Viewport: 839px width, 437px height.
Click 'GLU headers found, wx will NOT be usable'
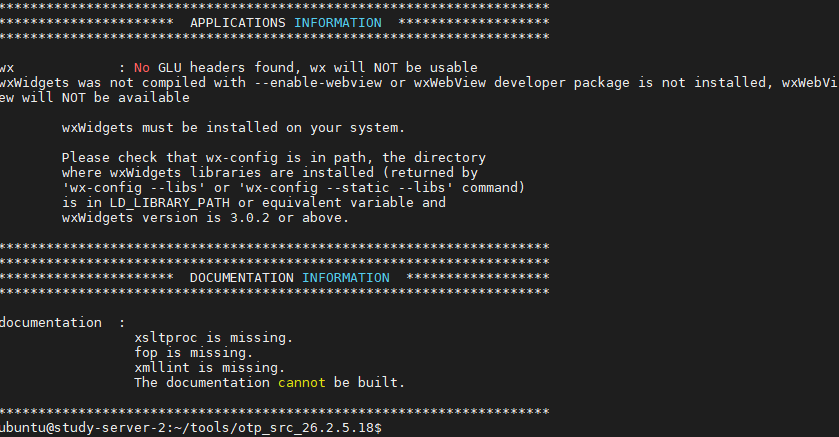318,68
